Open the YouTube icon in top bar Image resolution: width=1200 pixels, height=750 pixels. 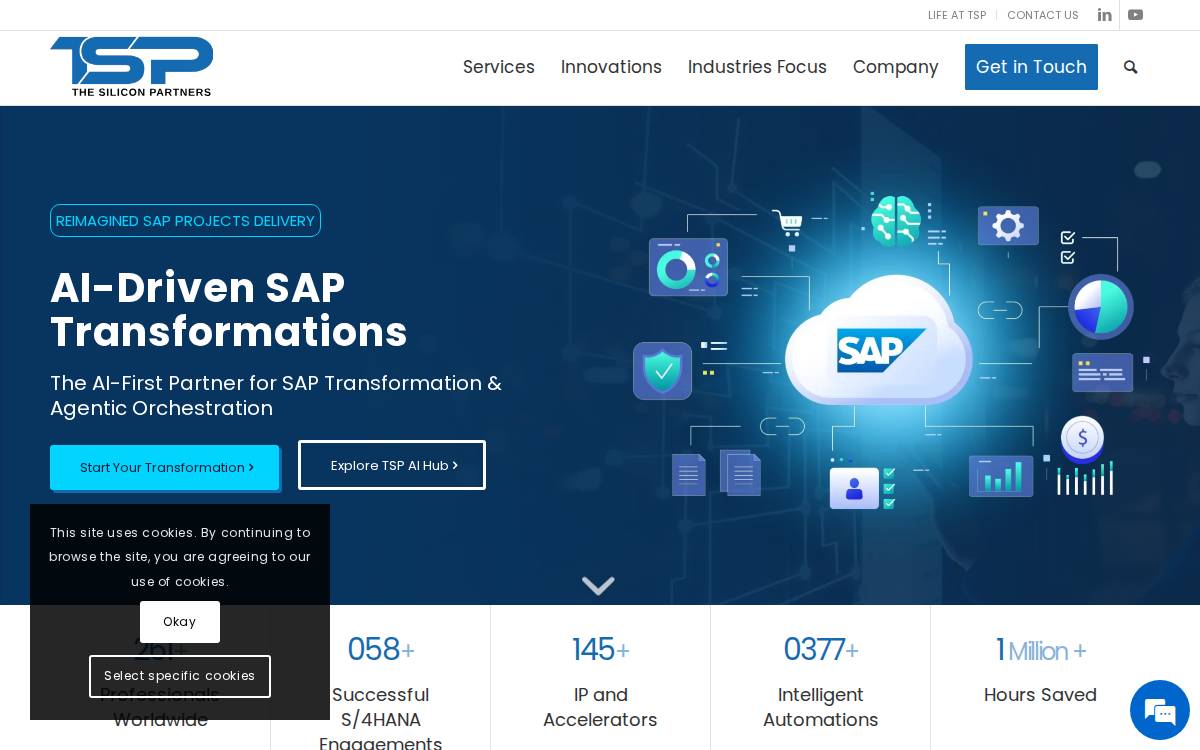(x=1135, y=15)
